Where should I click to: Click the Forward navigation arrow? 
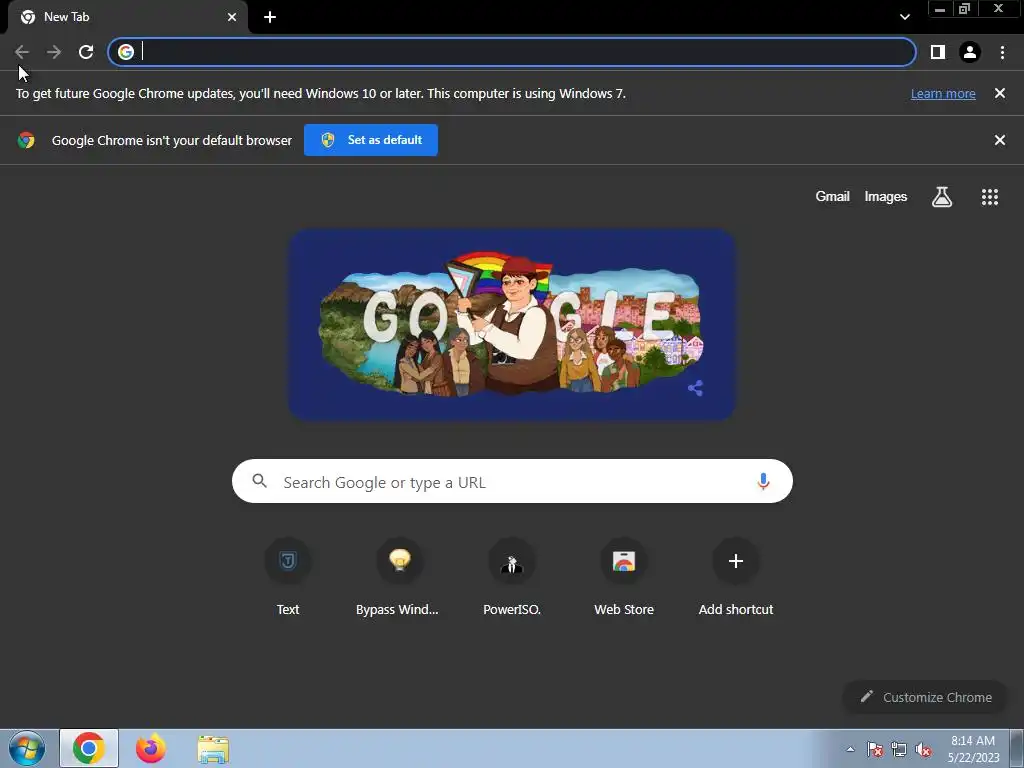pos(54,52)
